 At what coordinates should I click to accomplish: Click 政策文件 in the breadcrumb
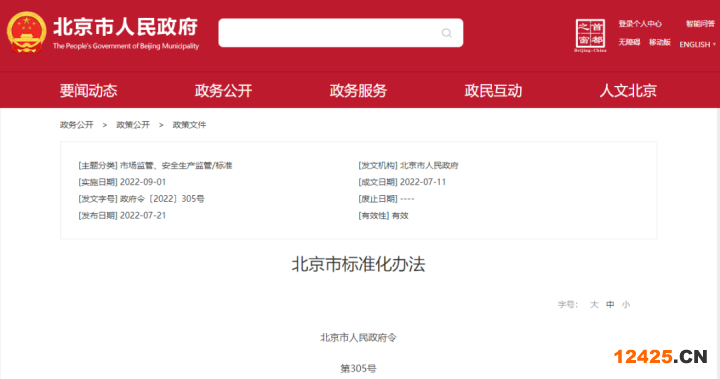tap(189, 125)
